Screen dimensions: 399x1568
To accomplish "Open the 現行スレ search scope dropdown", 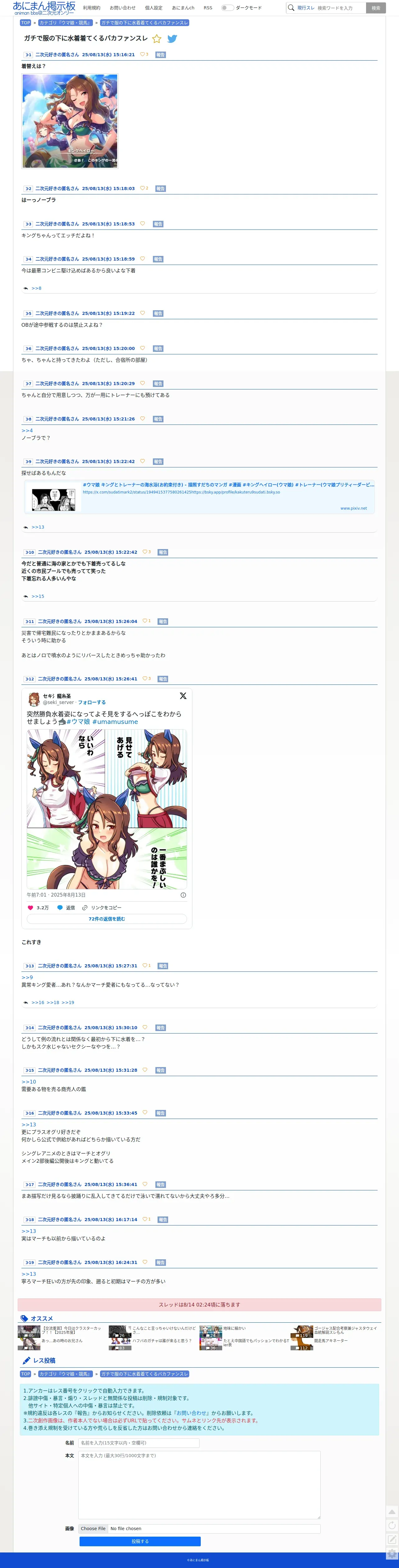I will [306, 8].
